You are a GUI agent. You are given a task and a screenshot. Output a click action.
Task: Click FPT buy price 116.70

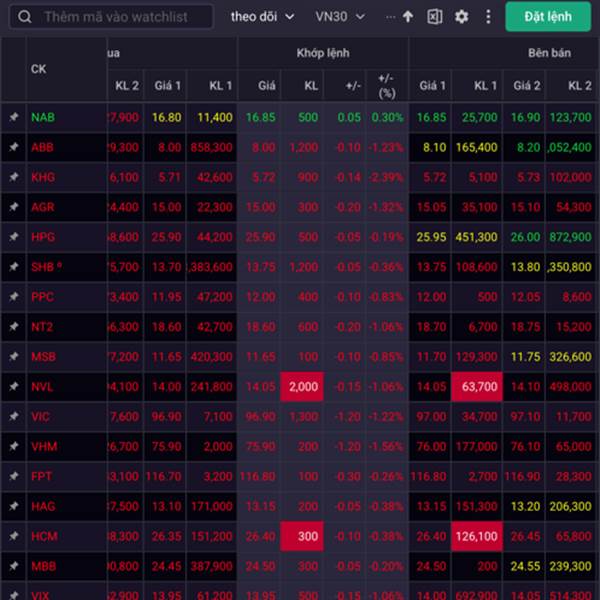coord(163,476)
